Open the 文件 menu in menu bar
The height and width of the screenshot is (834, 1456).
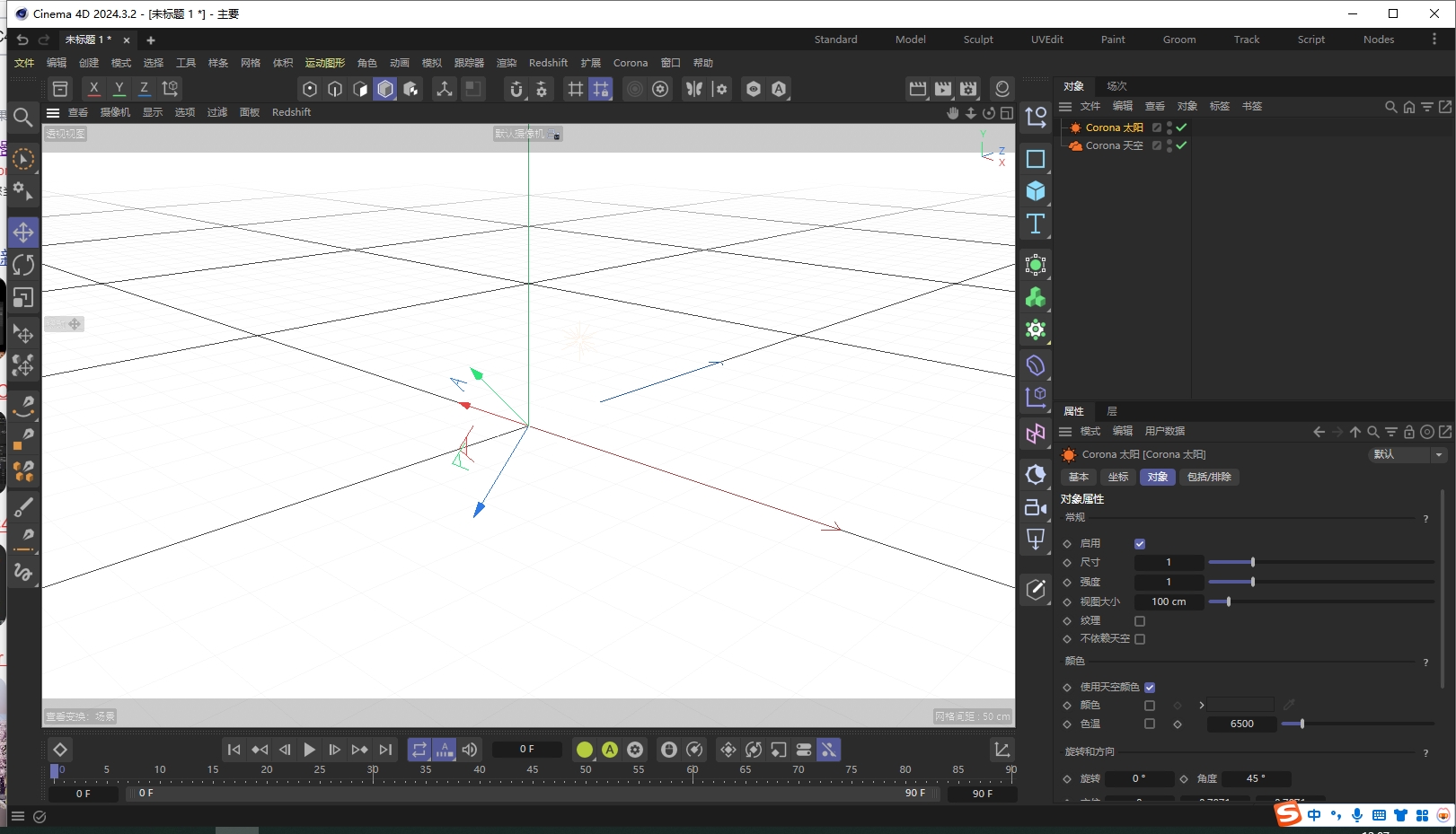tap(24, 63)
